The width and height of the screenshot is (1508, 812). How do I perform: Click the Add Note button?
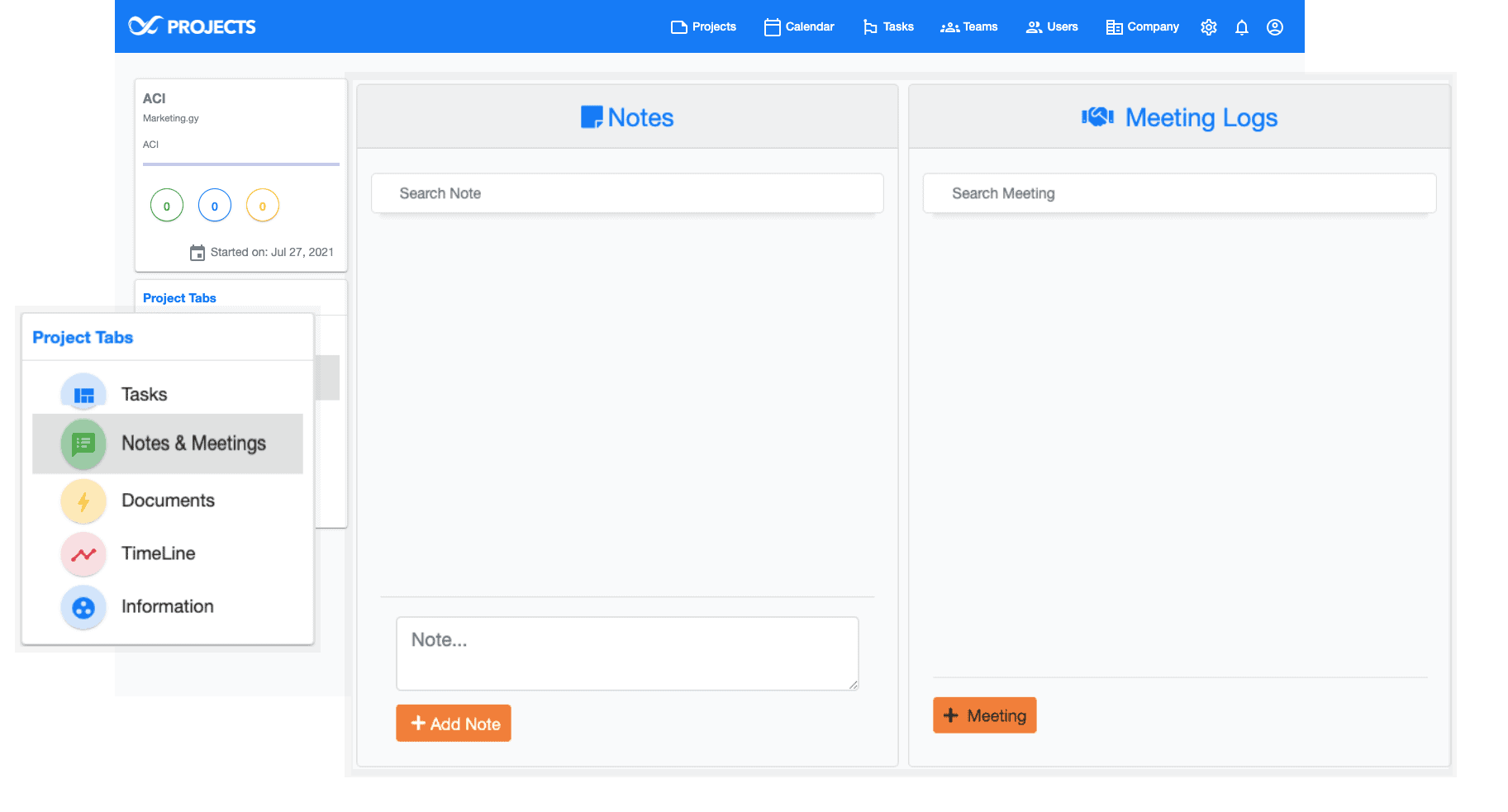tap(454, 724)
